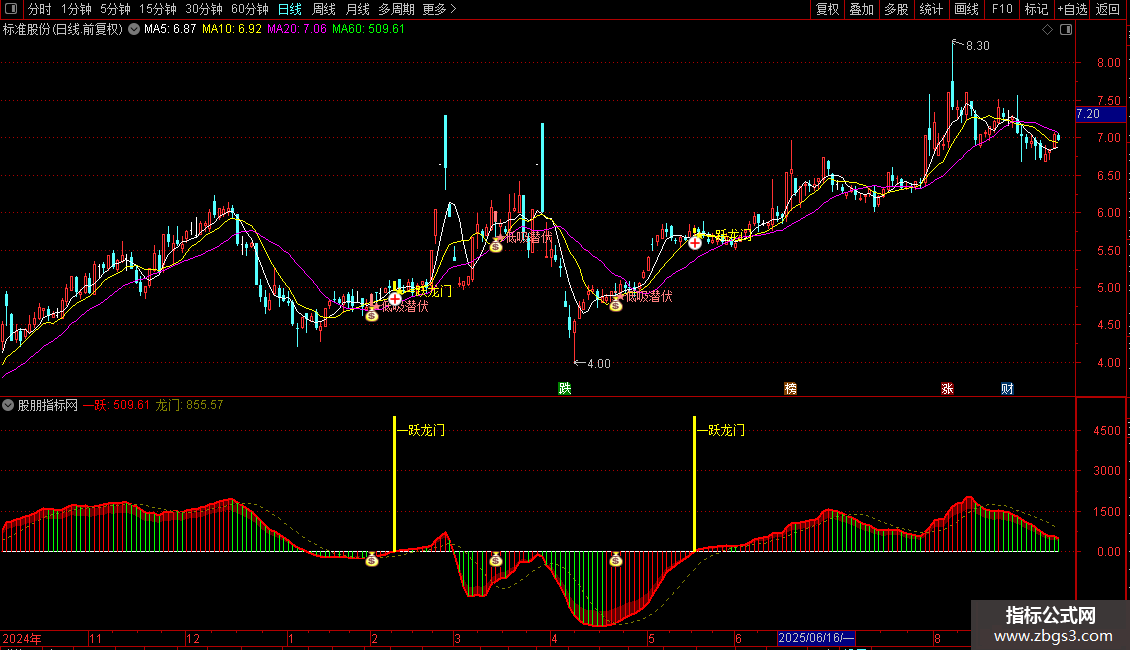Open the 统计 statistics tool

(x=931, y=9)
